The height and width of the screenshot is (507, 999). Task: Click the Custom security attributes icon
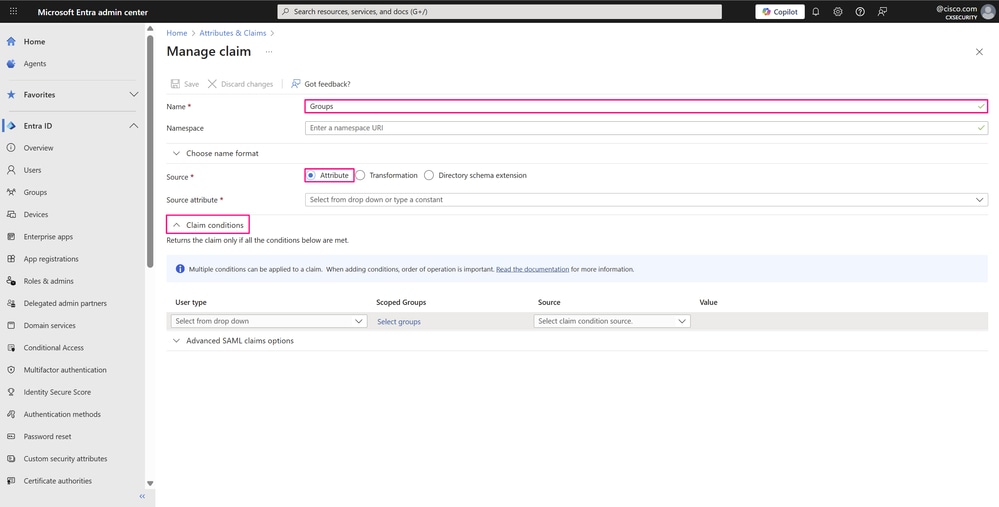pos(11,459)
